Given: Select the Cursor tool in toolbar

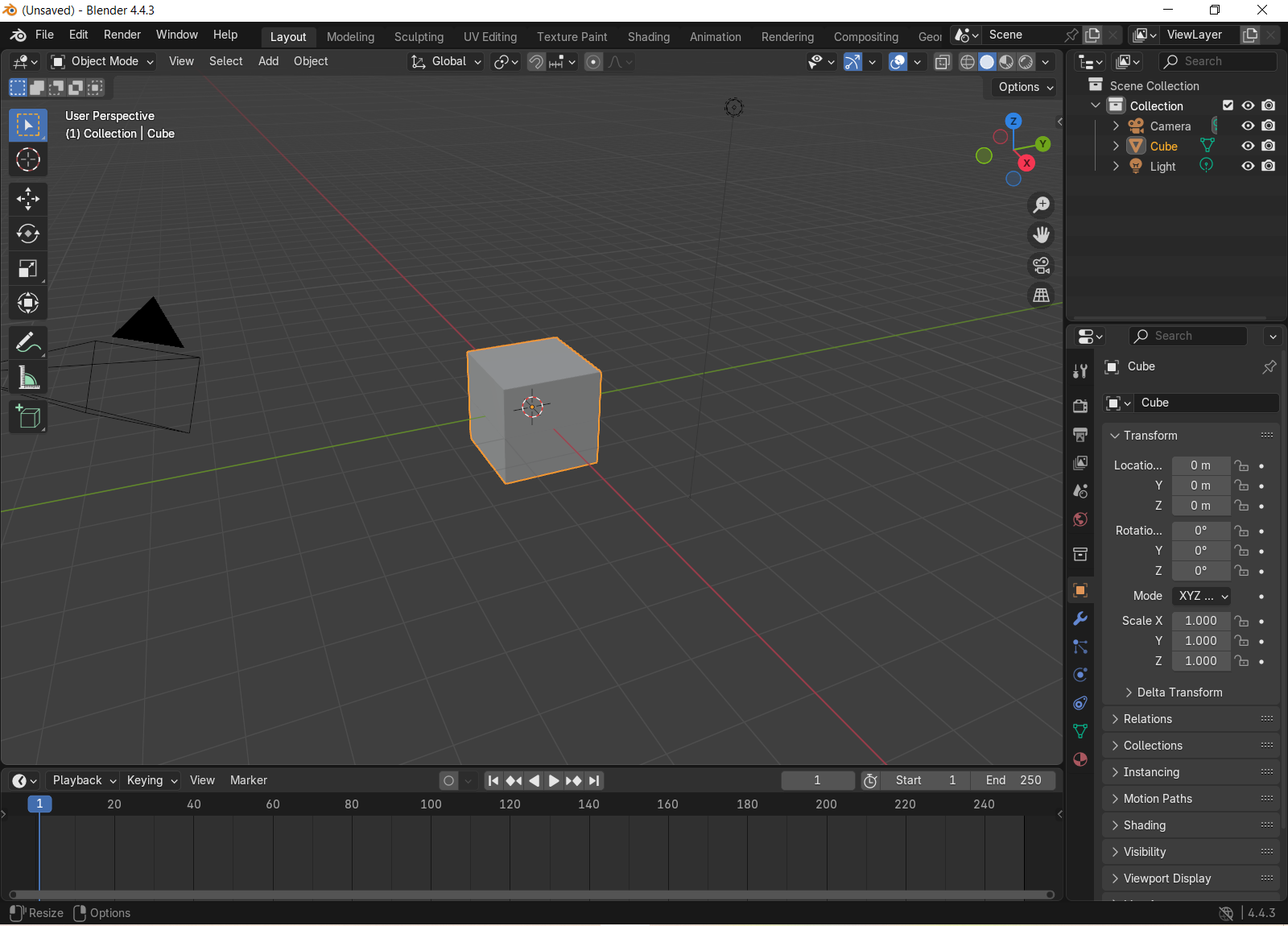Looking at the screenshot, I should [28, 159].
